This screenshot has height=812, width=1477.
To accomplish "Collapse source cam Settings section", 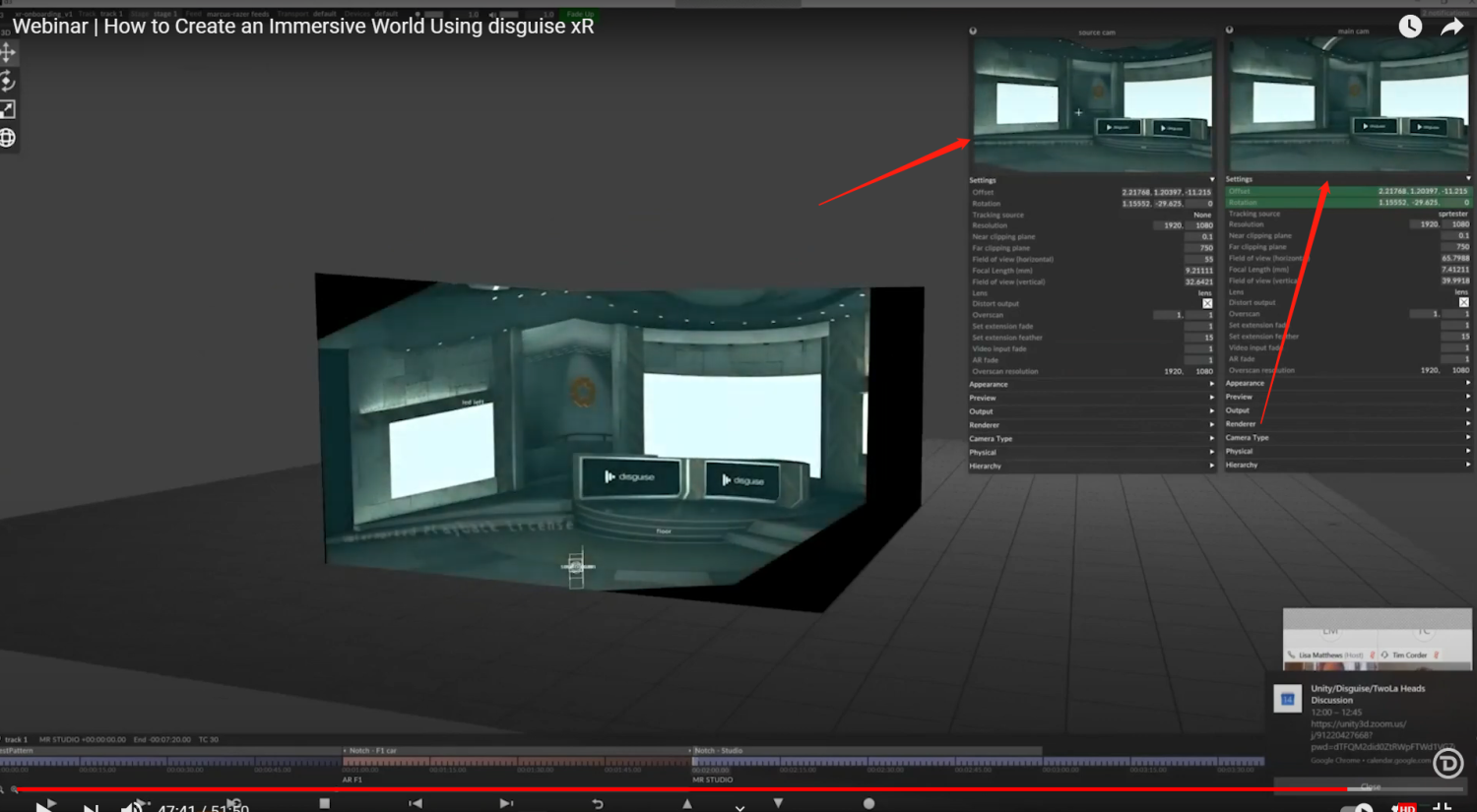I will pos(1092,180).
